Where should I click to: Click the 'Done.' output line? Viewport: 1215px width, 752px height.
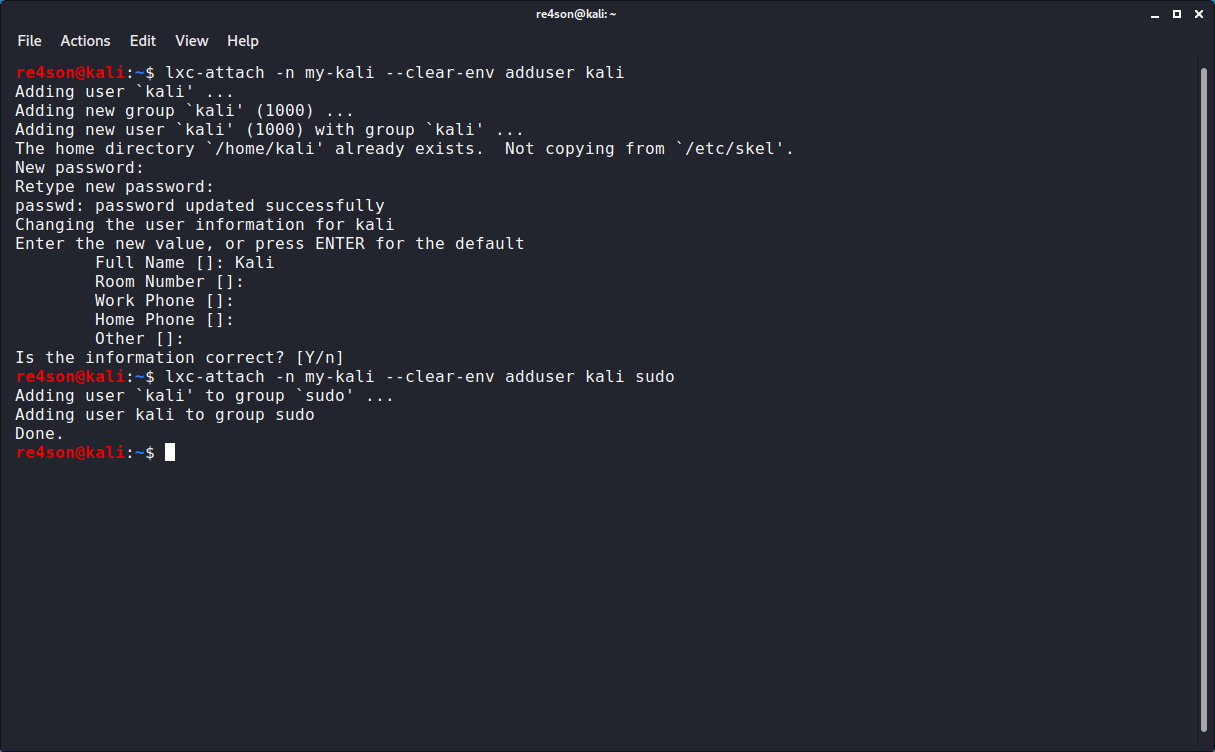pyautogui.click(x=40, y=434)
